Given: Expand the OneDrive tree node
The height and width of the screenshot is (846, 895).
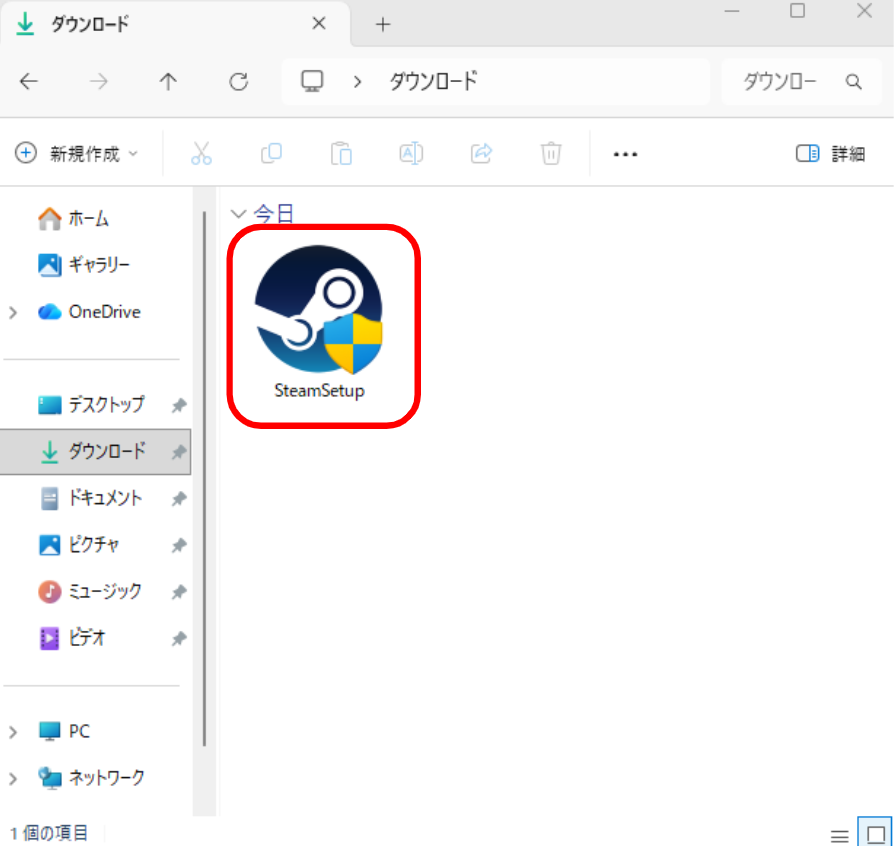Looking at the screenshot, I should pos(13,312).
